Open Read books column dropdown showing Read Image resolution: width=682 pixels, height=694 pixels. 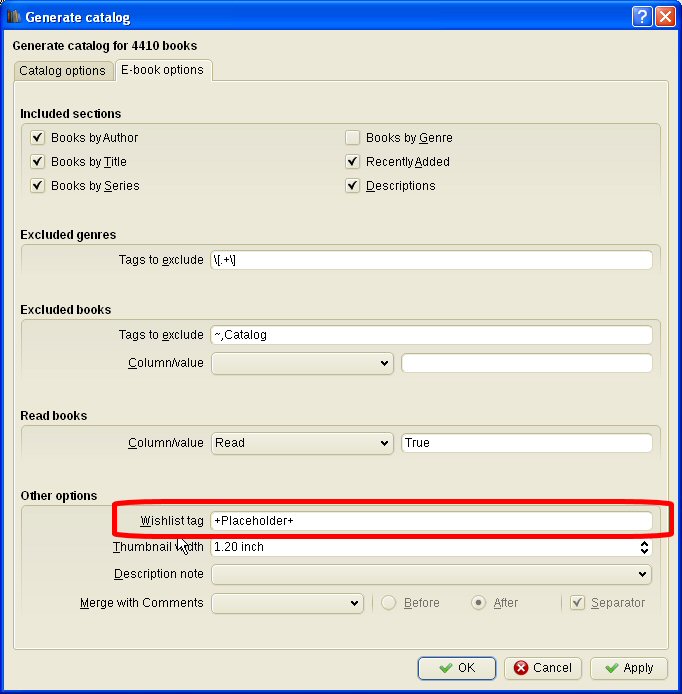point(302,443)
